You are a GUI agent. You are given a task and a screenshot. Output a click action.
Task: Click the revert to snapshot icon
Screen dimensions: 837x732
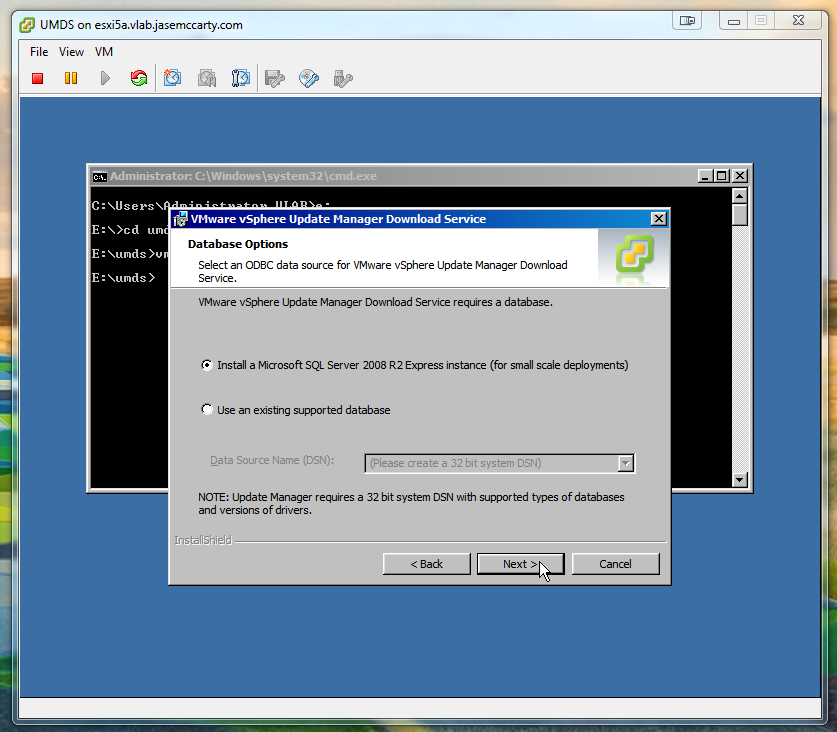207,78
